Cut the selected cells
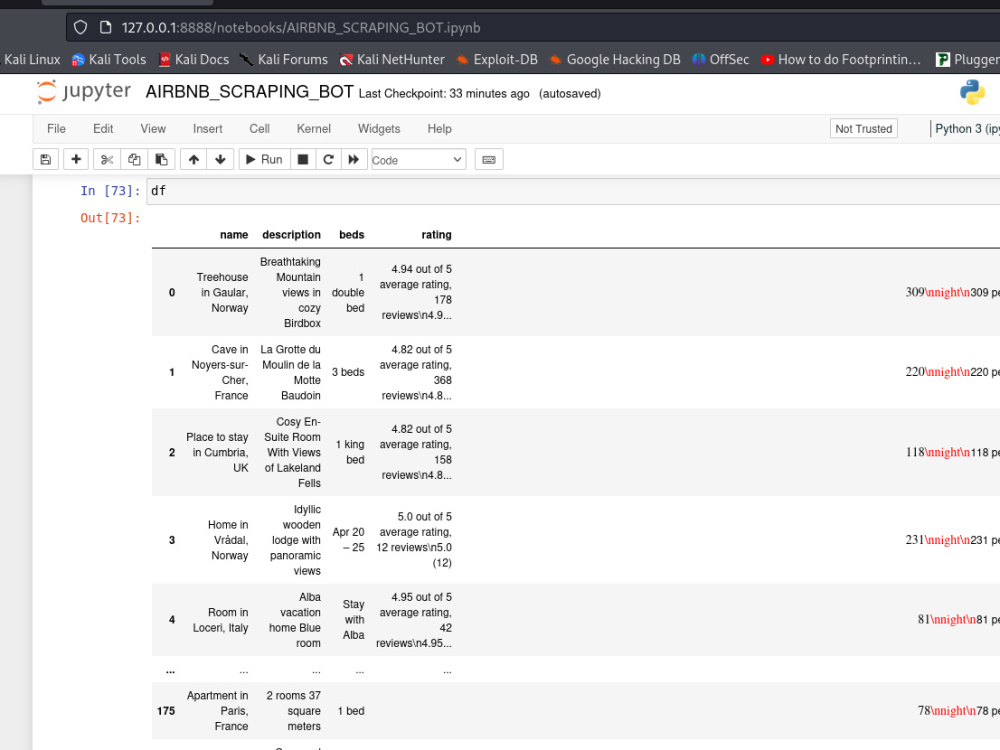This screenshot has width=1000, height=750. click(x=107, y=159)
